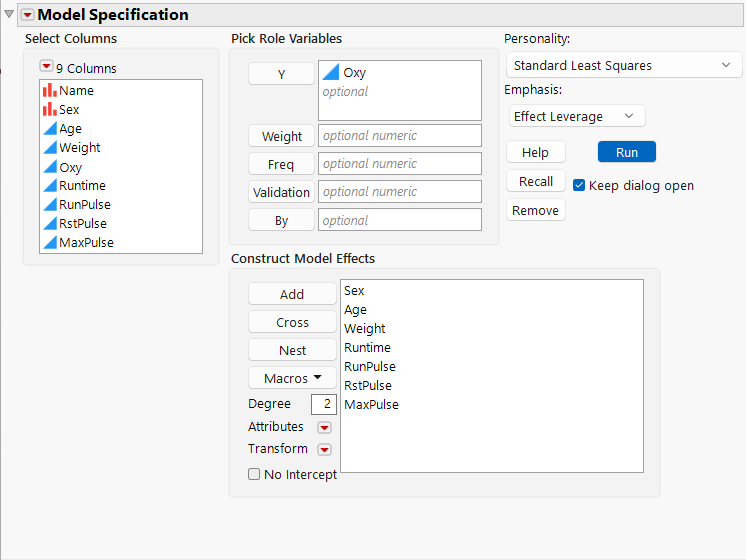Click the nominal icon beside Sex column
Image resolution: width=746 pixels, height=560 pixels.
tap(49, 109)
